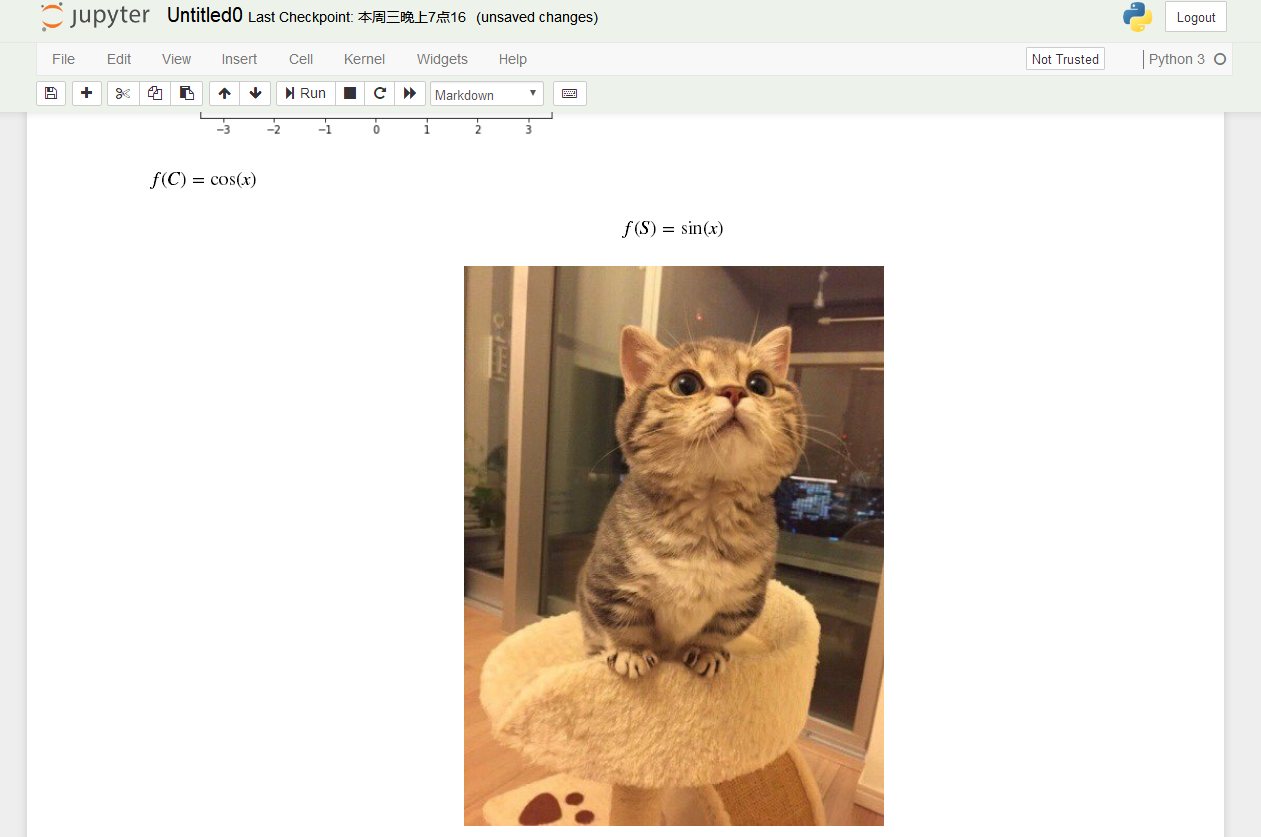Insert a new cell below
1261x837 pixels.
click(x=87, y=93)
